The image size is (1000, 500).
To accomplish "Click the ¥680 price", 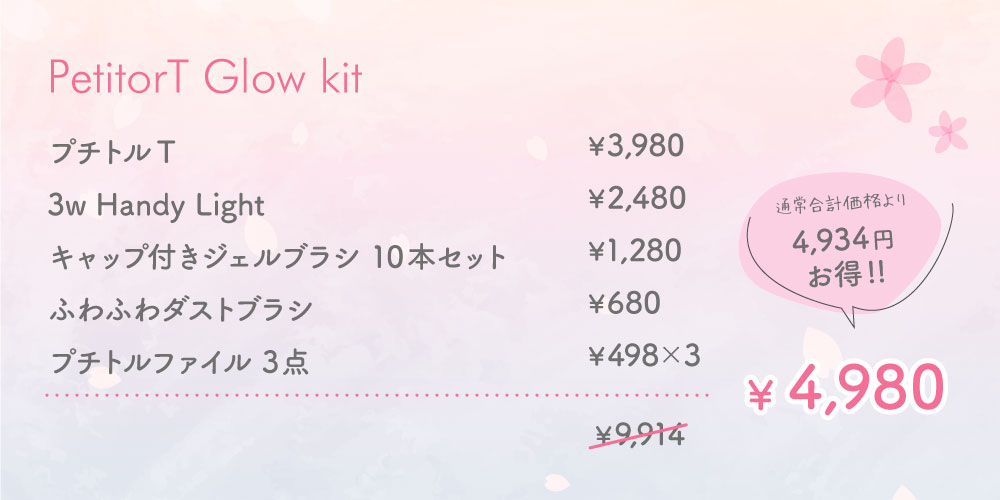I will [626, 302].
